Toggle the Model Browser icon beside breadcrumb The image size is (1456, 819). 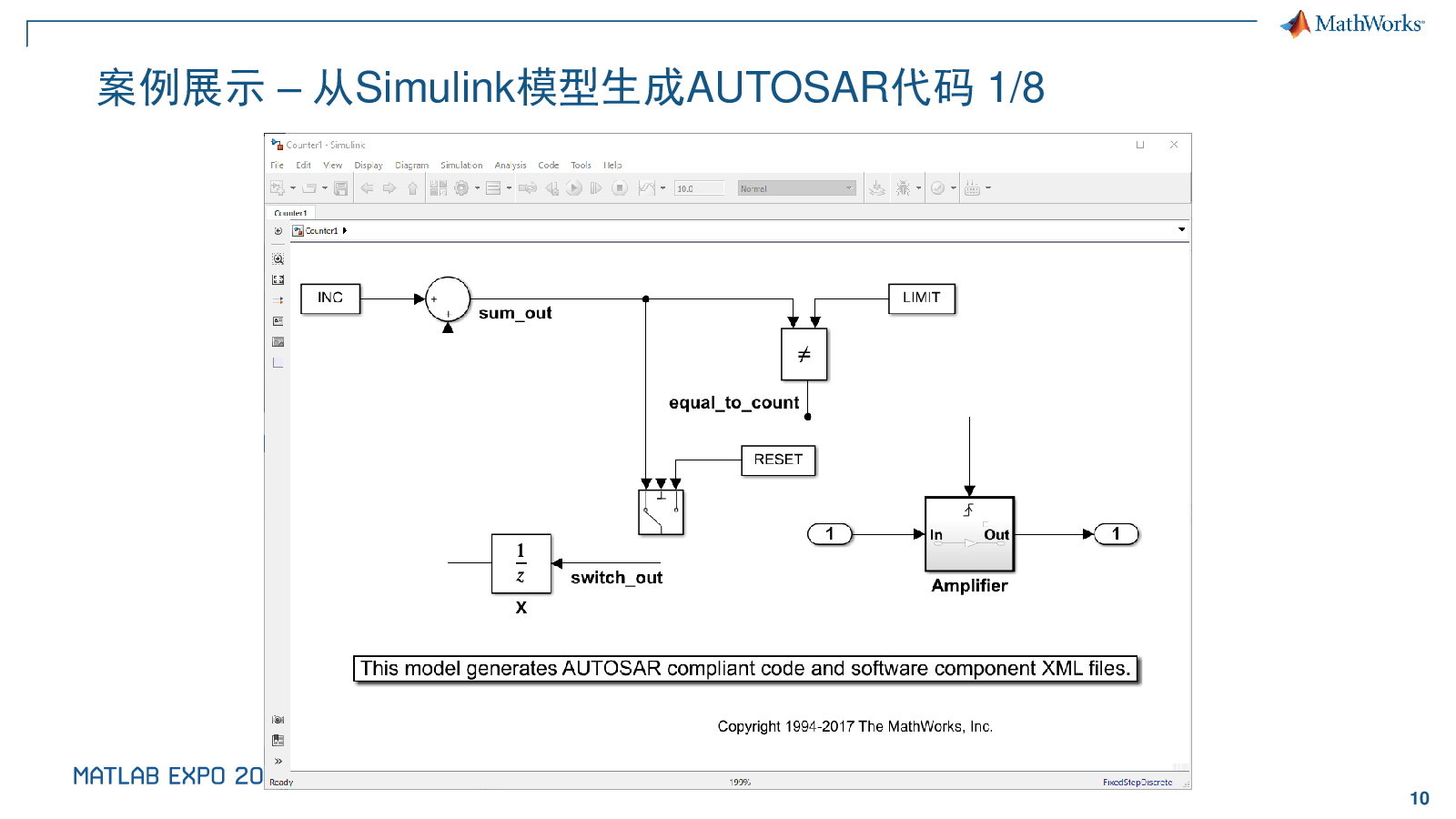[278, 231]
